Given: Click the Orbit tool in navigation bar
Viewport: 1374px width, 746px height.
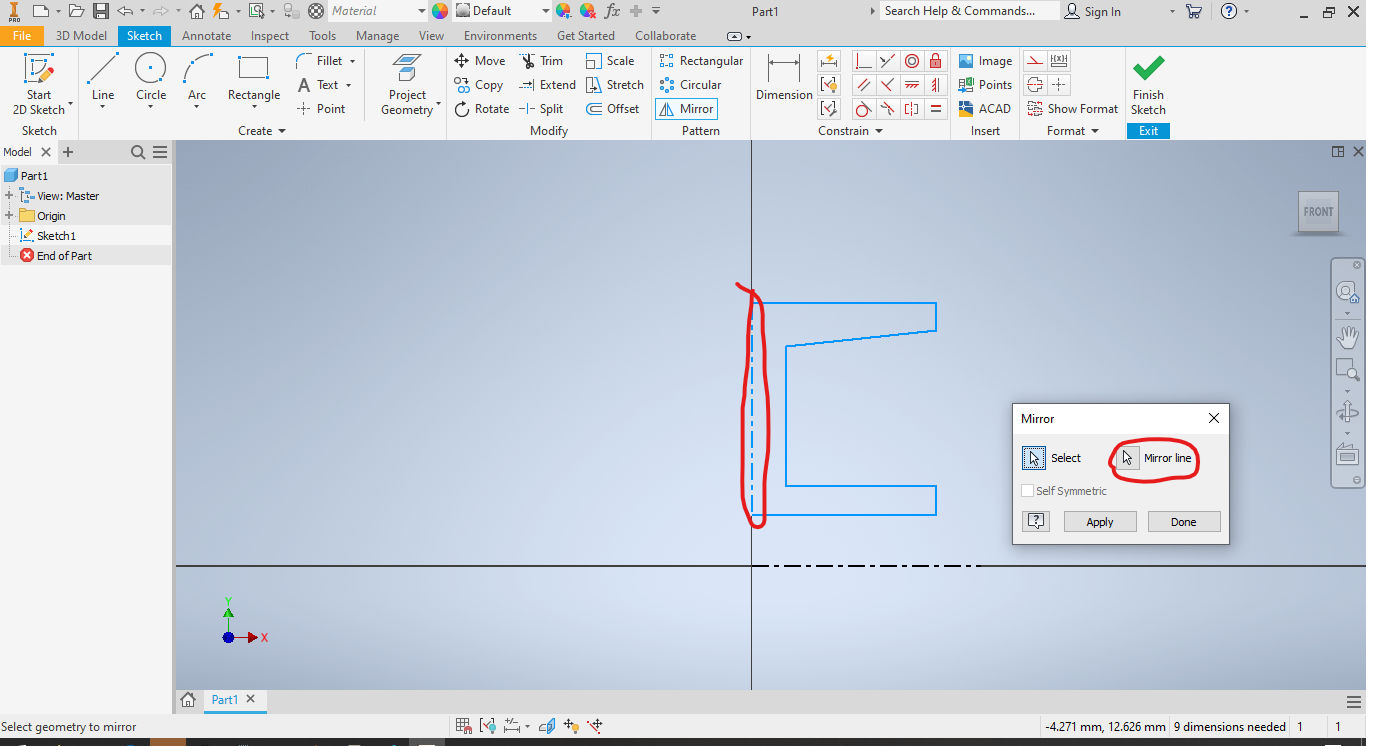Looking at the screenshot, I should click(1347, 411).
